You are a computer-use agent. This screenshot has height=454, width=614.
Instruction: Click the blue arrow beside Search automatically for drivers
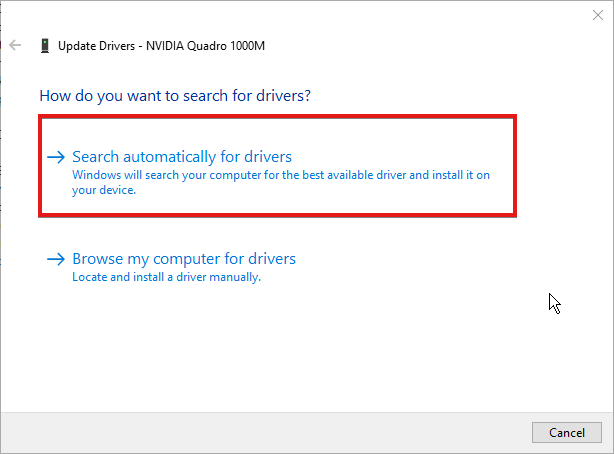pyautogui.click(x=56, y=157)
